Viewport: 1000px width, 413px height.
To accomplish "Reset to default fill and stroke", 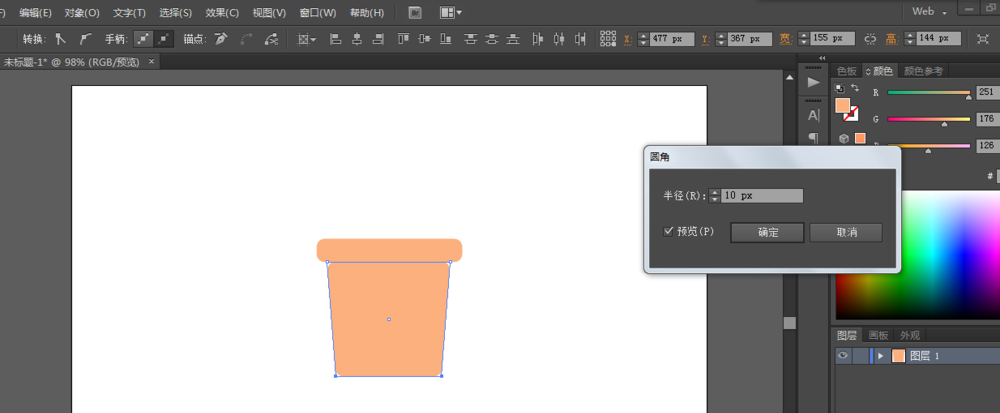I will click(840, 88).
